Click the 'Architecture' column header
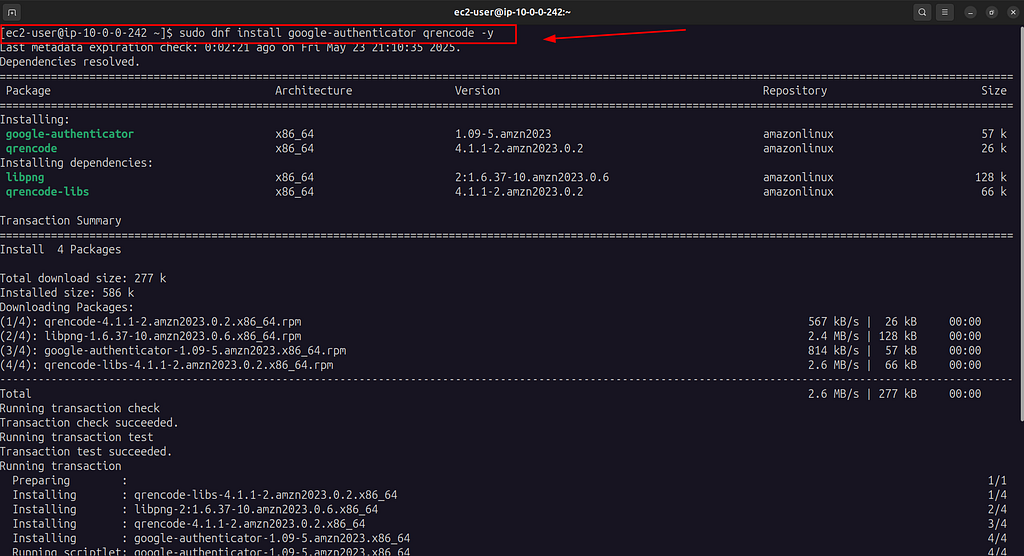The image size is (1024, 556). [x=313, y=91]
